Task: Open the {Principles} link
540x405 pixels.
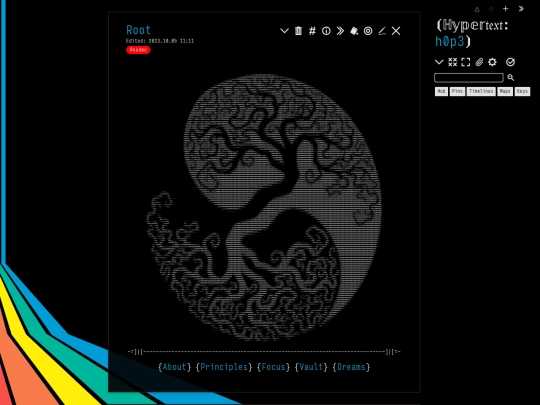Action: [x=224, y=367]
